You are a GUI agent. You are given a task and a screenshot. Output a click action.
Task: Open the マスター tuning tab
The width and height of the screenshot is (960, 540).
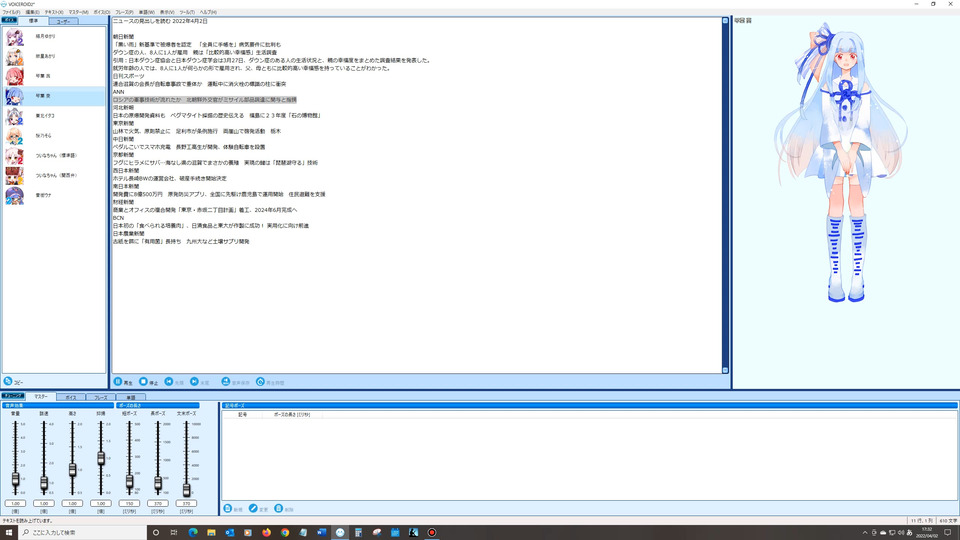tap(41, 397)
